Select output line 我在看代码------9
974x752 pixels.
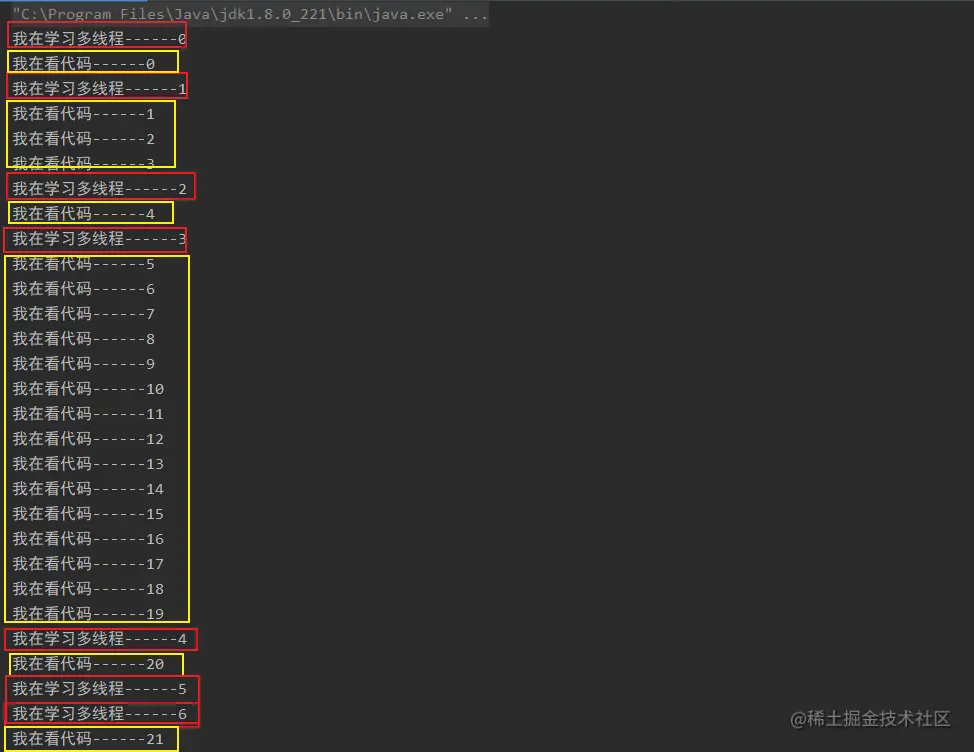(x=84, y=363)
